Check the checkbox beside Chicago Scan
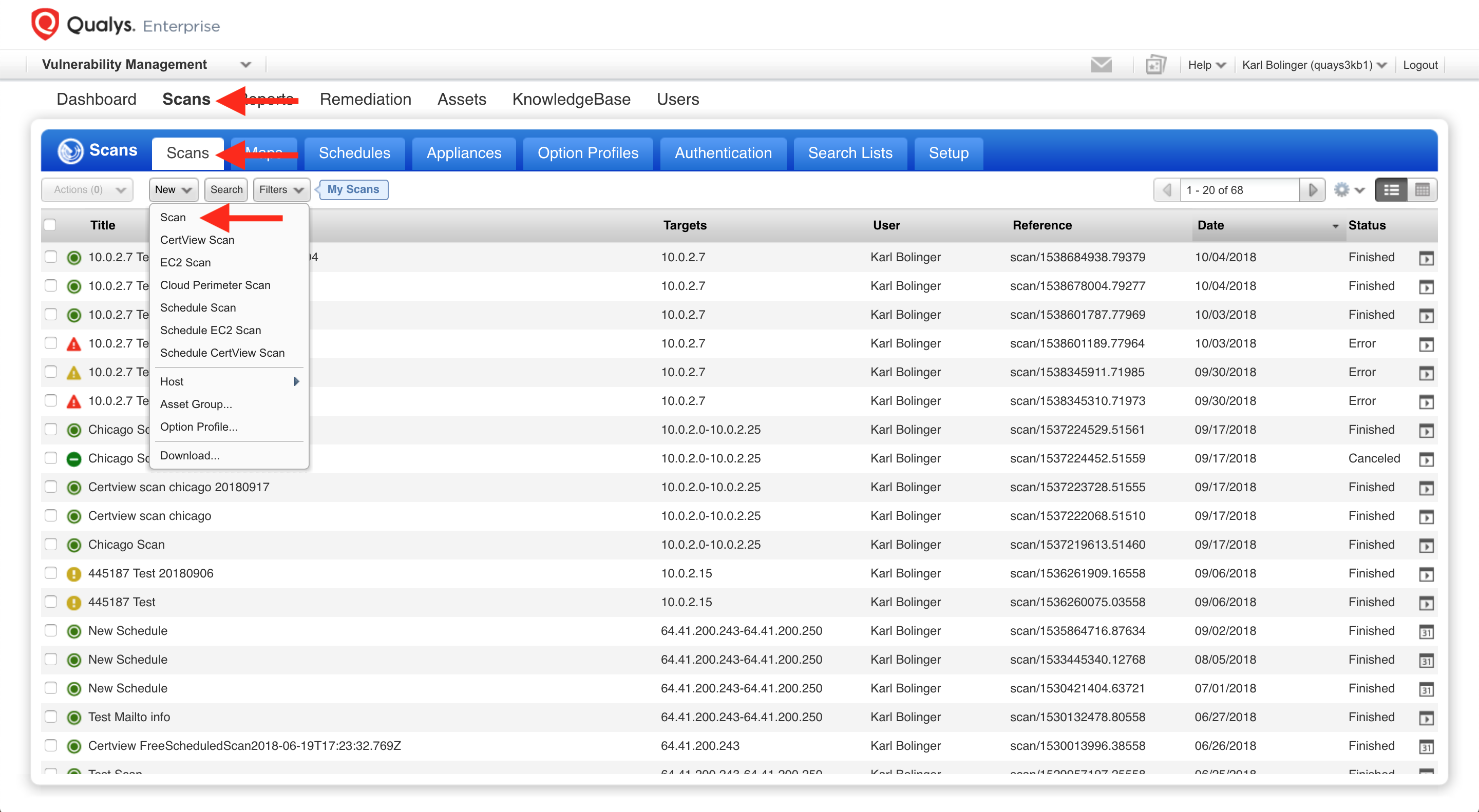The width and height of the screenshot is (1479, 812). (50, 544)
